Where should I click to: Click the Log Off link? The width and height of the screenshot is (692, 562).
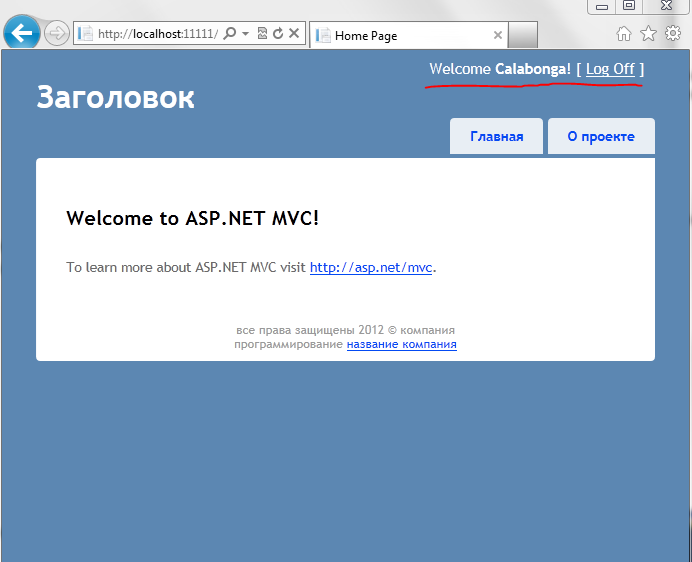point(610,69)
